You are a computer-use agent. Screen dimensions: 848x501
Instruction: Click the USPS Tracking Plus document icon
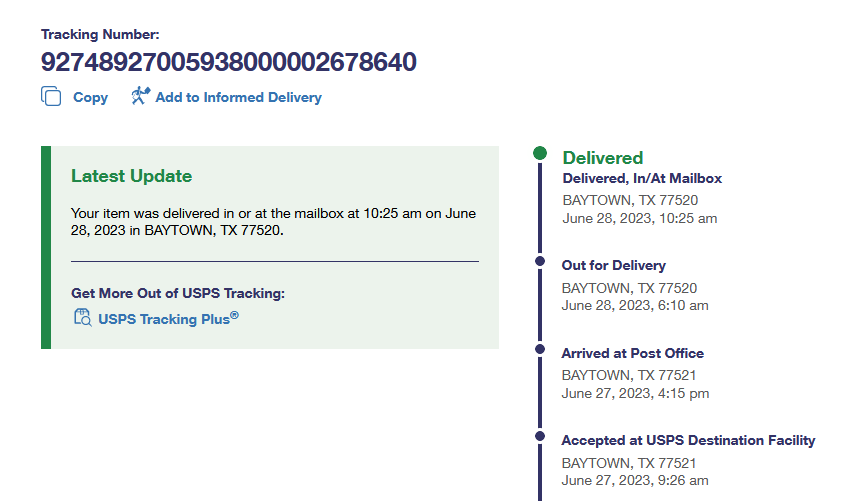pyautogui.click(x=82, y=318)
